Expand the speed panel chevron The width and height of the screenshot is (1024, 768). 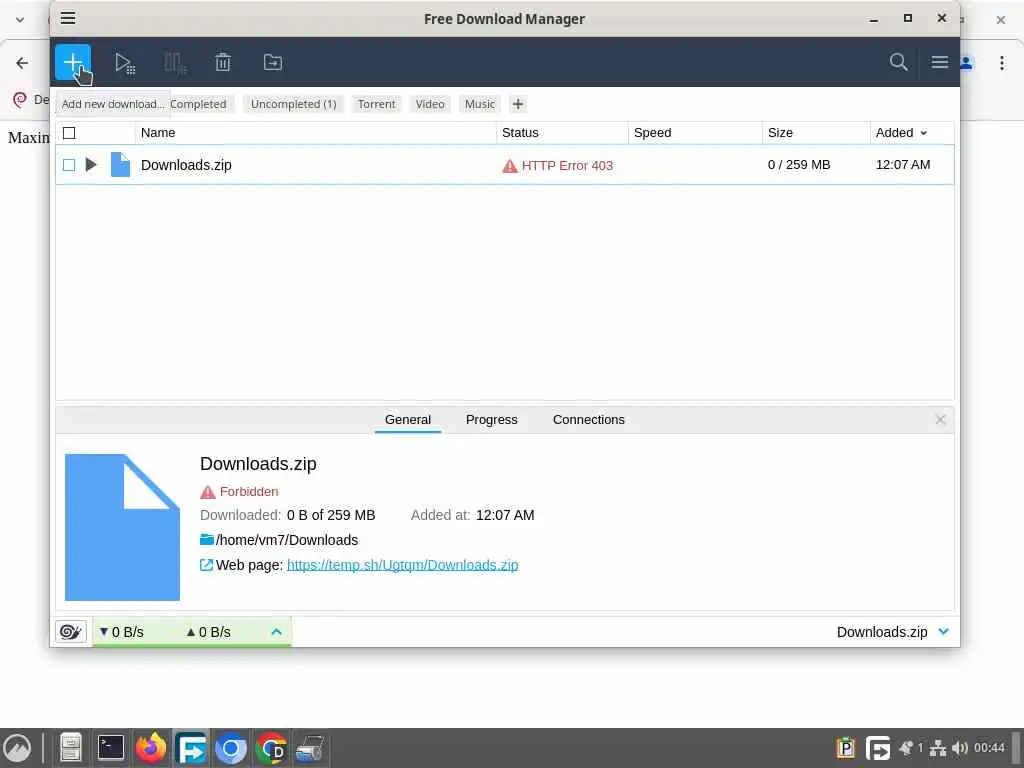coord(276,632)
